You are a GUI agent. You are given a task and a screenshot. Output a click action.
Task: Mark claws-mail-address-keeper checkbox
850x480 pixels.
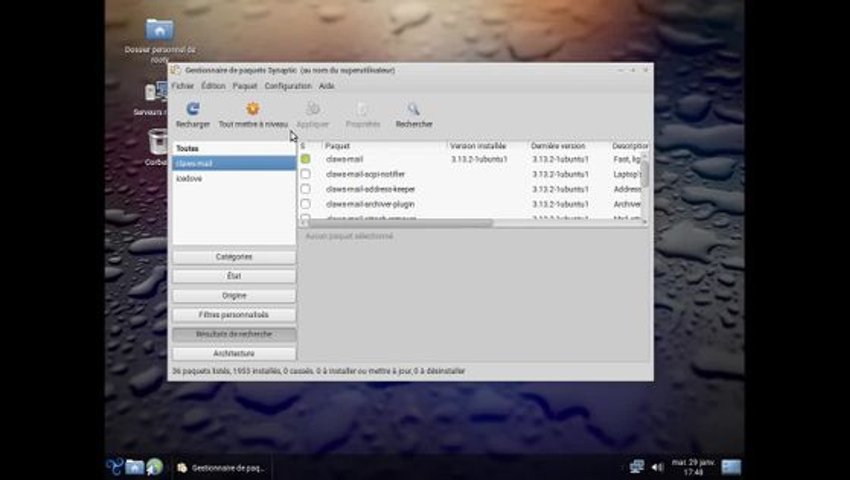tap(305, 189)
